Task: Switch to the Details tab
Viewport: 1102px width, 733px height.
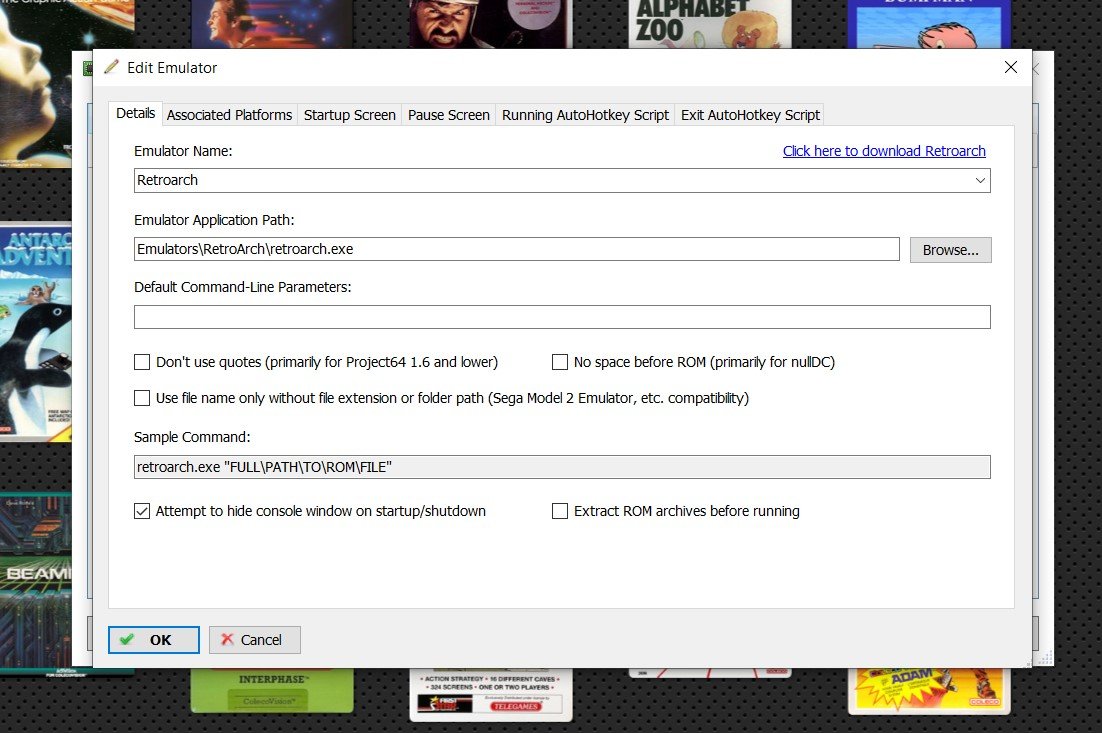Action: [x=135, y=113]
